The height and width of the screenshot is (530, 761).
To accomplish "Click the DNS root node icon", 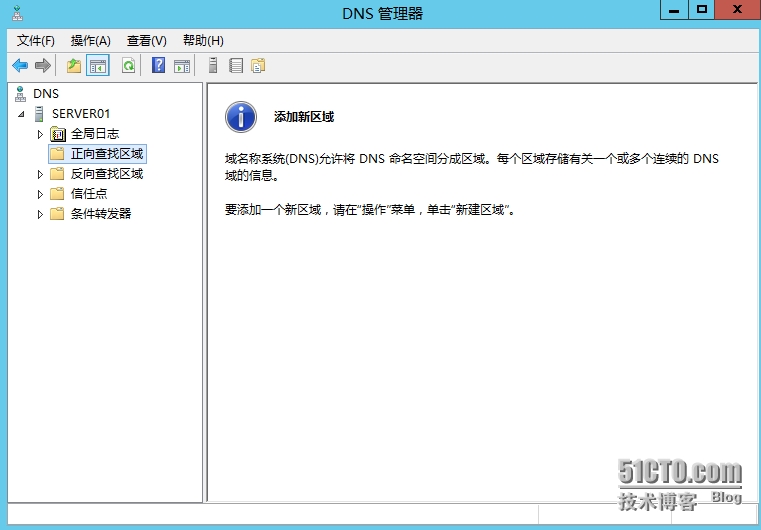I will 20,94.
